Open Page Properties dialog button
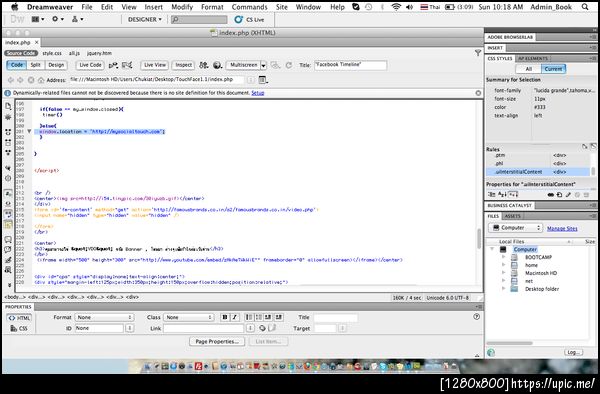 pos(217,341)
